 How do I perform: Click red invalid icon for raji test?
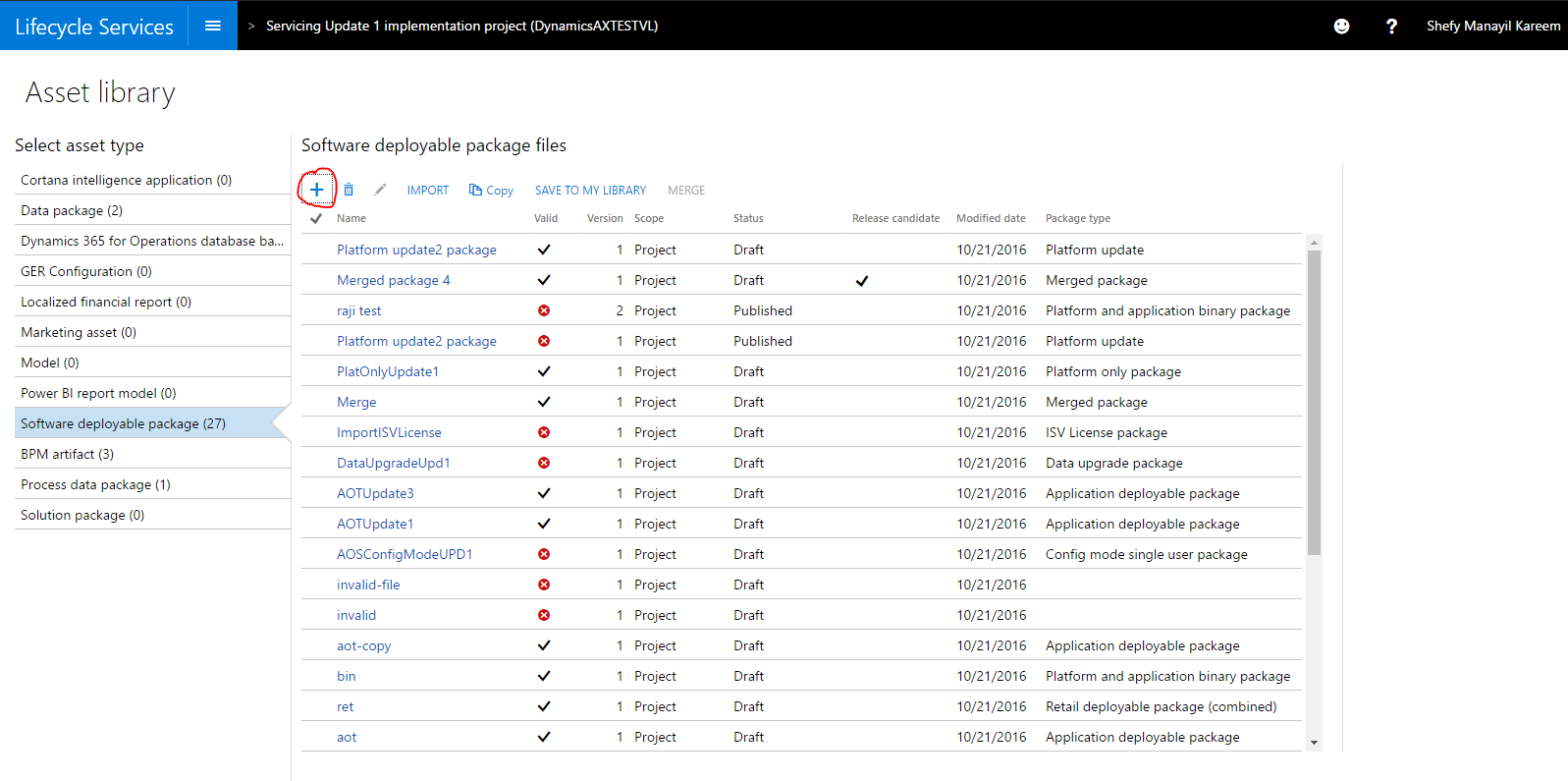click(x=544, y=310)
